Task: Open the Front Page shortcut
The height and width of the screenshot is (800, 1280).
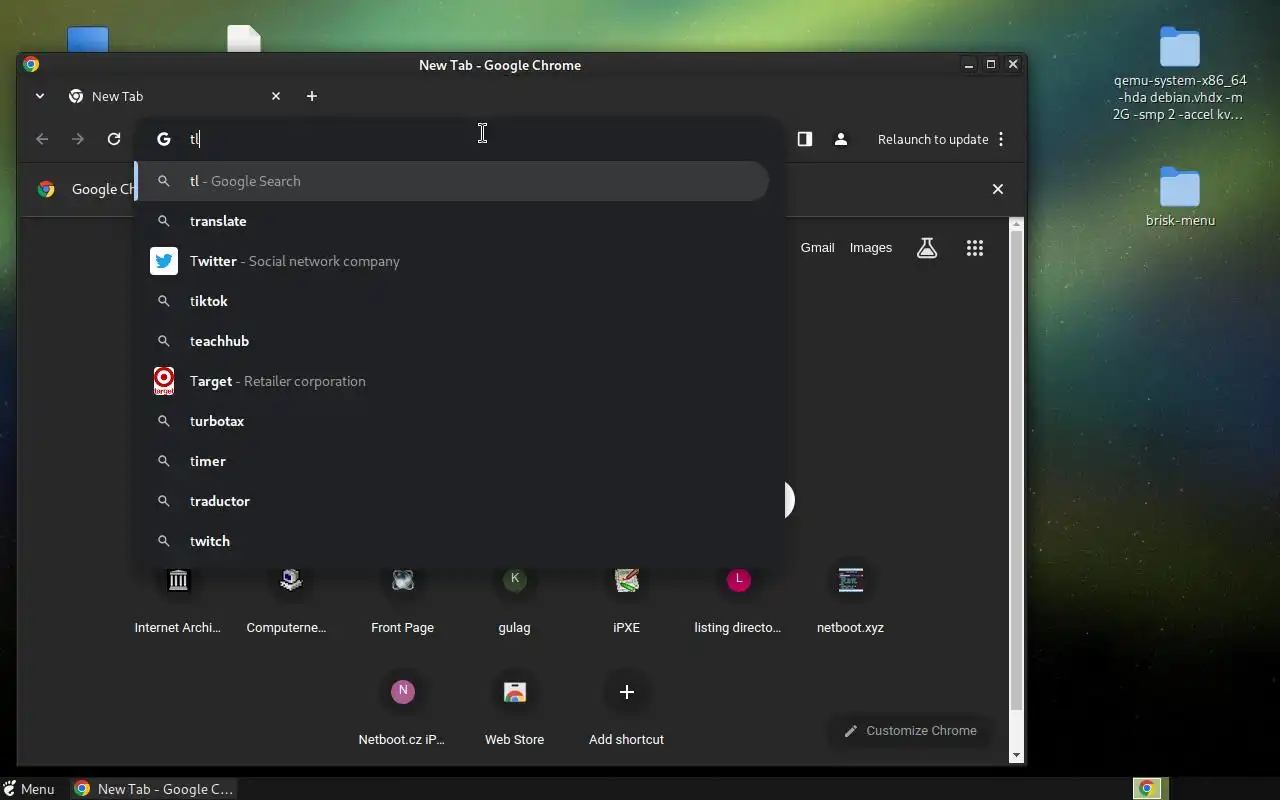Action: pyautogui.click(x=402, y=598)
